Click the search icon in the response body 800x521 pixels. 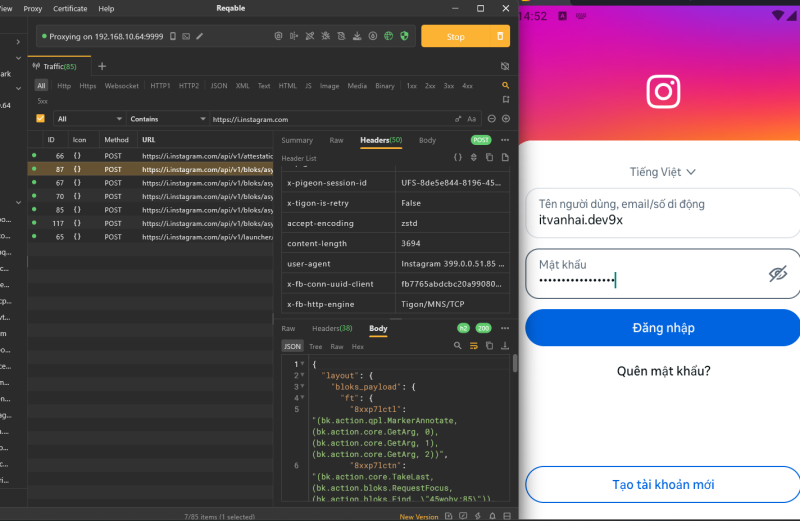(x=458, y=346)
